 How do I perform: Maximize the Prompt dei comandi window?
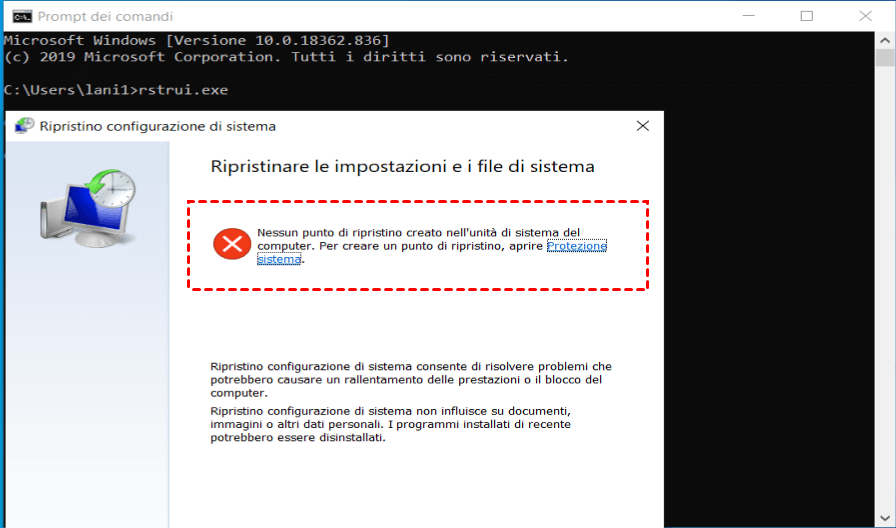[806, 16]
